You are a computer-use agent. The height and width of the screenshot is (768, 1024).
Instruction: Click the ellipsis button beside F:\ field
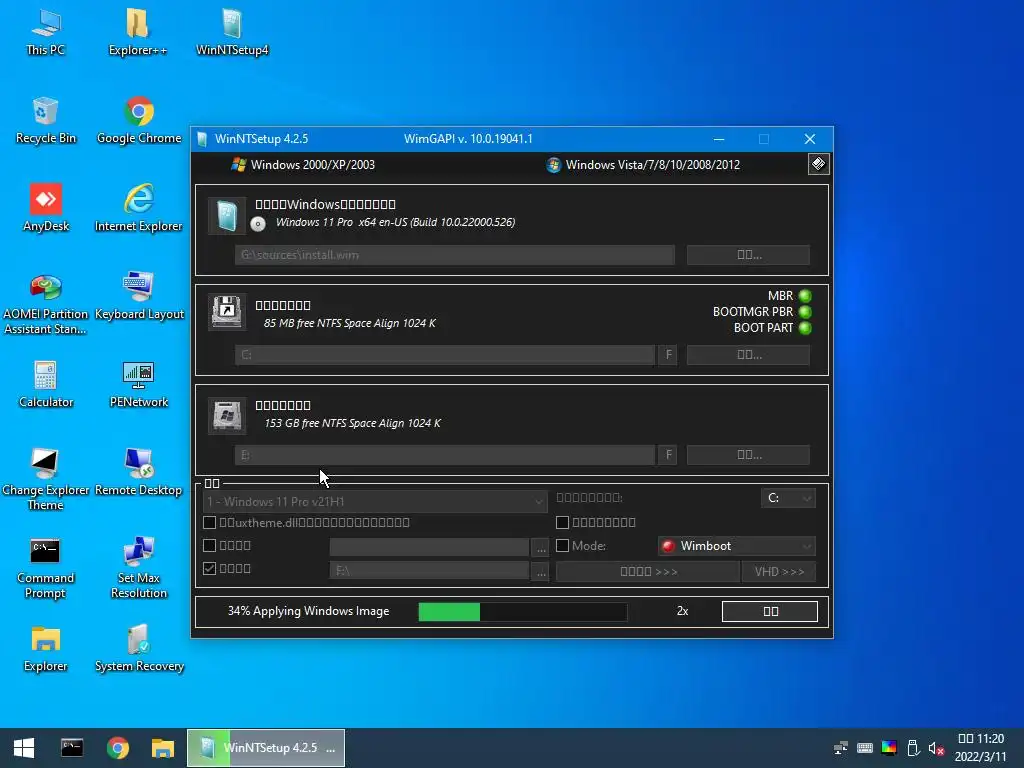pyautogui.click(x=541, y=571)
